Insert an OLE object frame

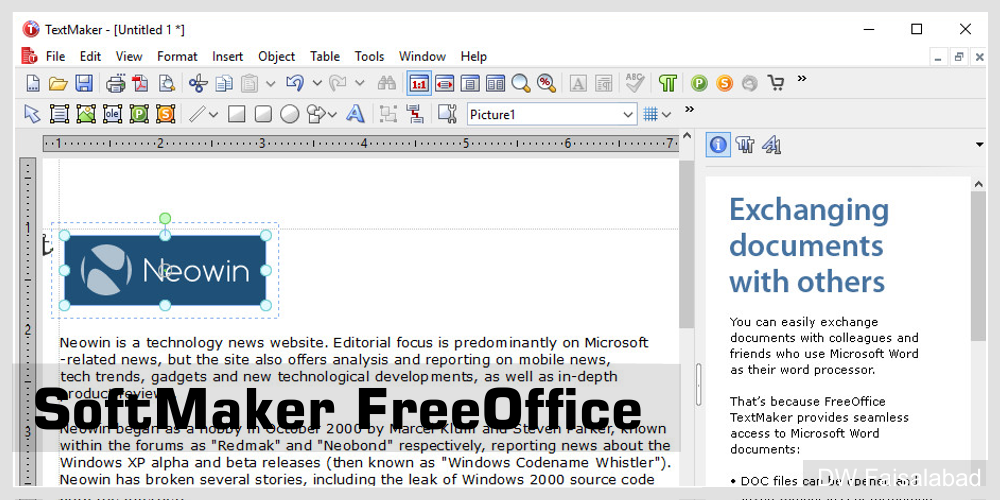point(112,114)
